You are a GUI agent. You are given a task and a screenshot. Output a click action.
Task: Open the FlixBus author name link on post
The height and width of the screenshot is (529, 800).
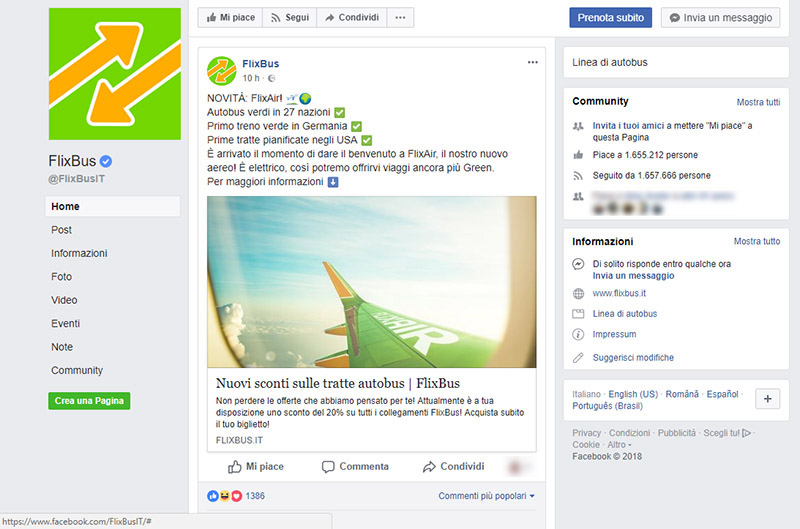click(261, 64)
